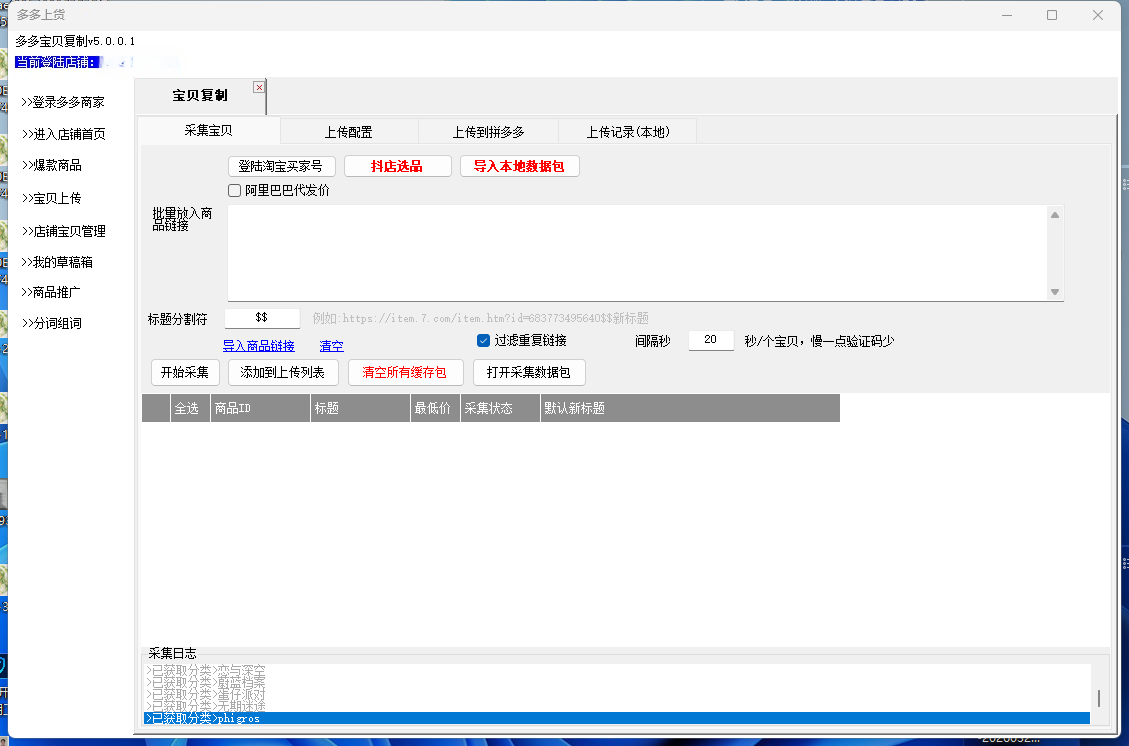The image size is (1129, 746).
Task: Enable the 阿里巴巴代发价 checkbox
Action: click(x=235, y=190)
